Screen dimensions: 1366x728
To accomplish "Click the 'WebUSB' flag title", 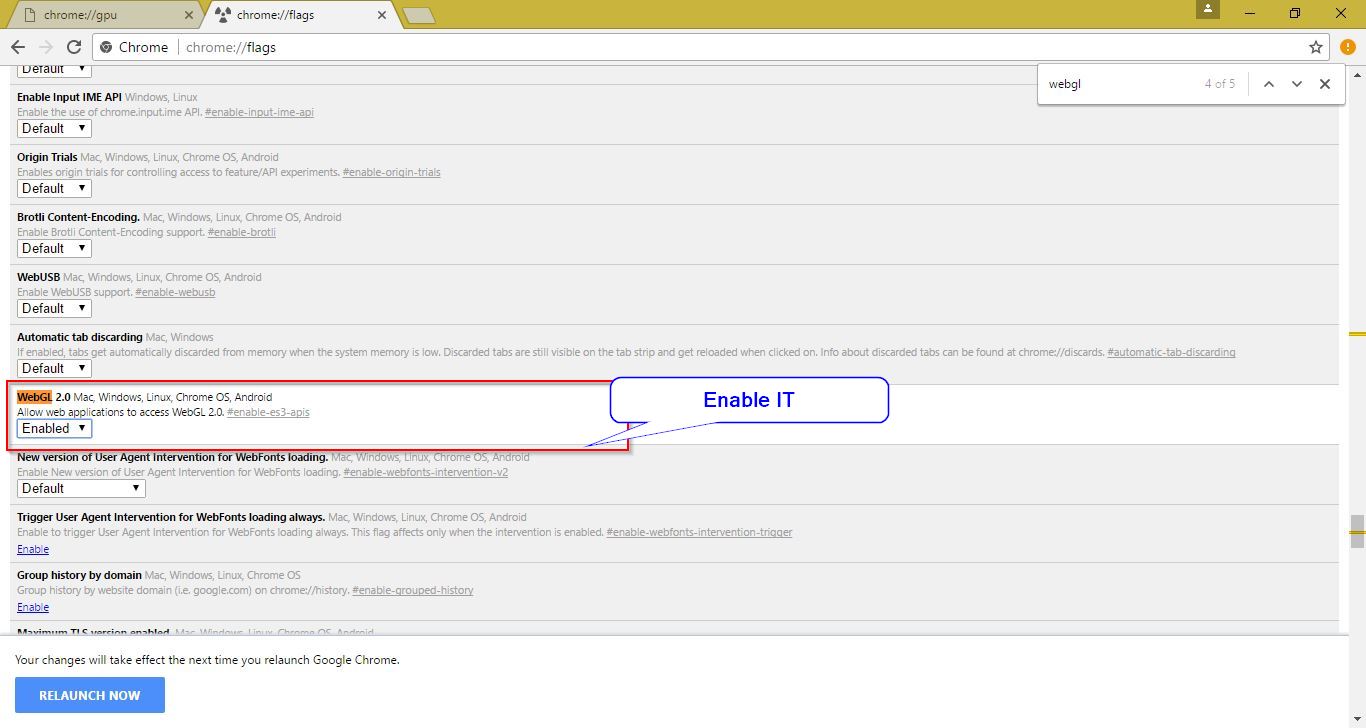I will [x=38, y=277].
